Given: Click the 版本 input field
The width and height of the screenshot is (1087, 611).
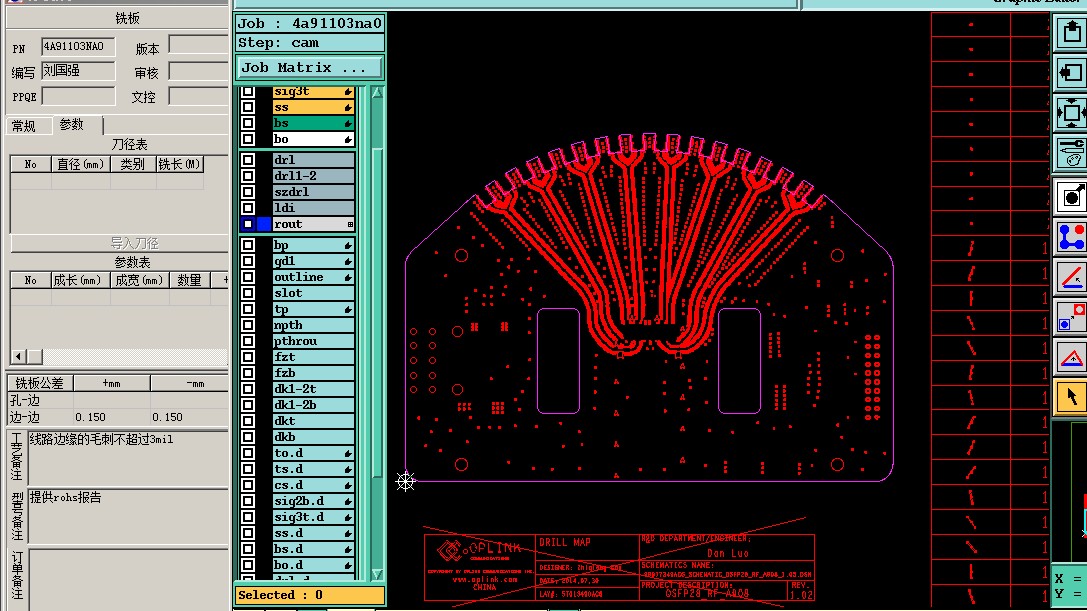Looking at the screenshot, I should point(198,46).
